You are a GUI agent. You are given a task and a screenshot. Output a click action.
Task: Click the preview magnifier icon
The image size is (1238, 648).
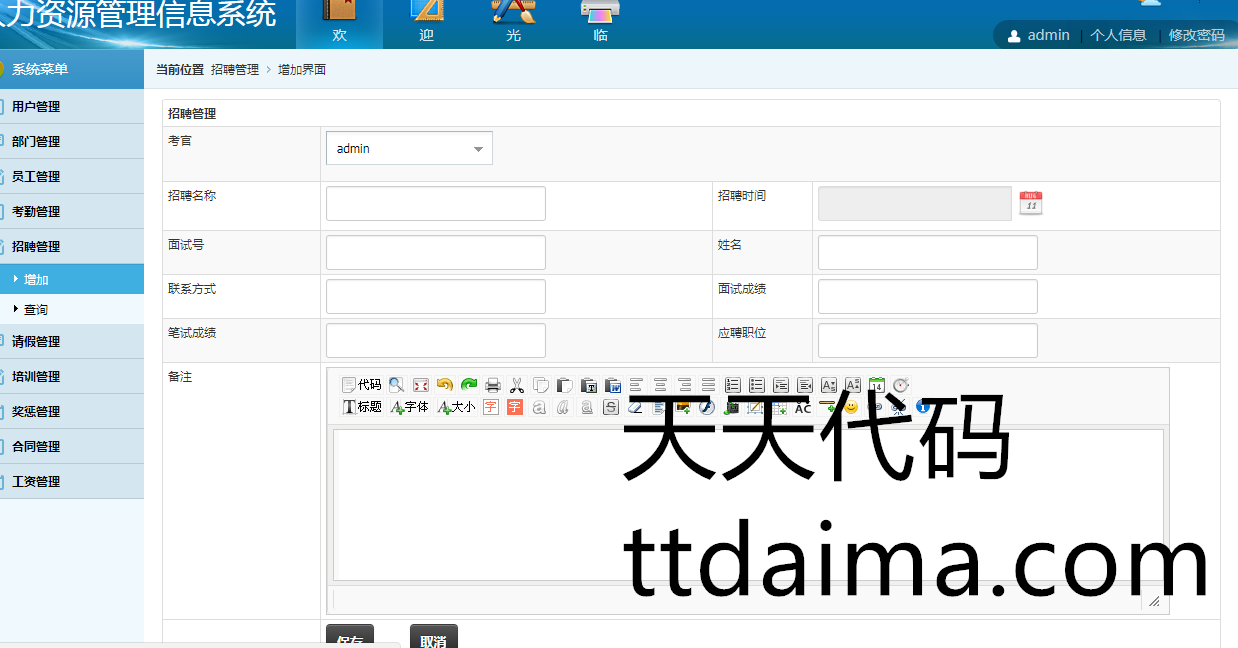[397, 385]
